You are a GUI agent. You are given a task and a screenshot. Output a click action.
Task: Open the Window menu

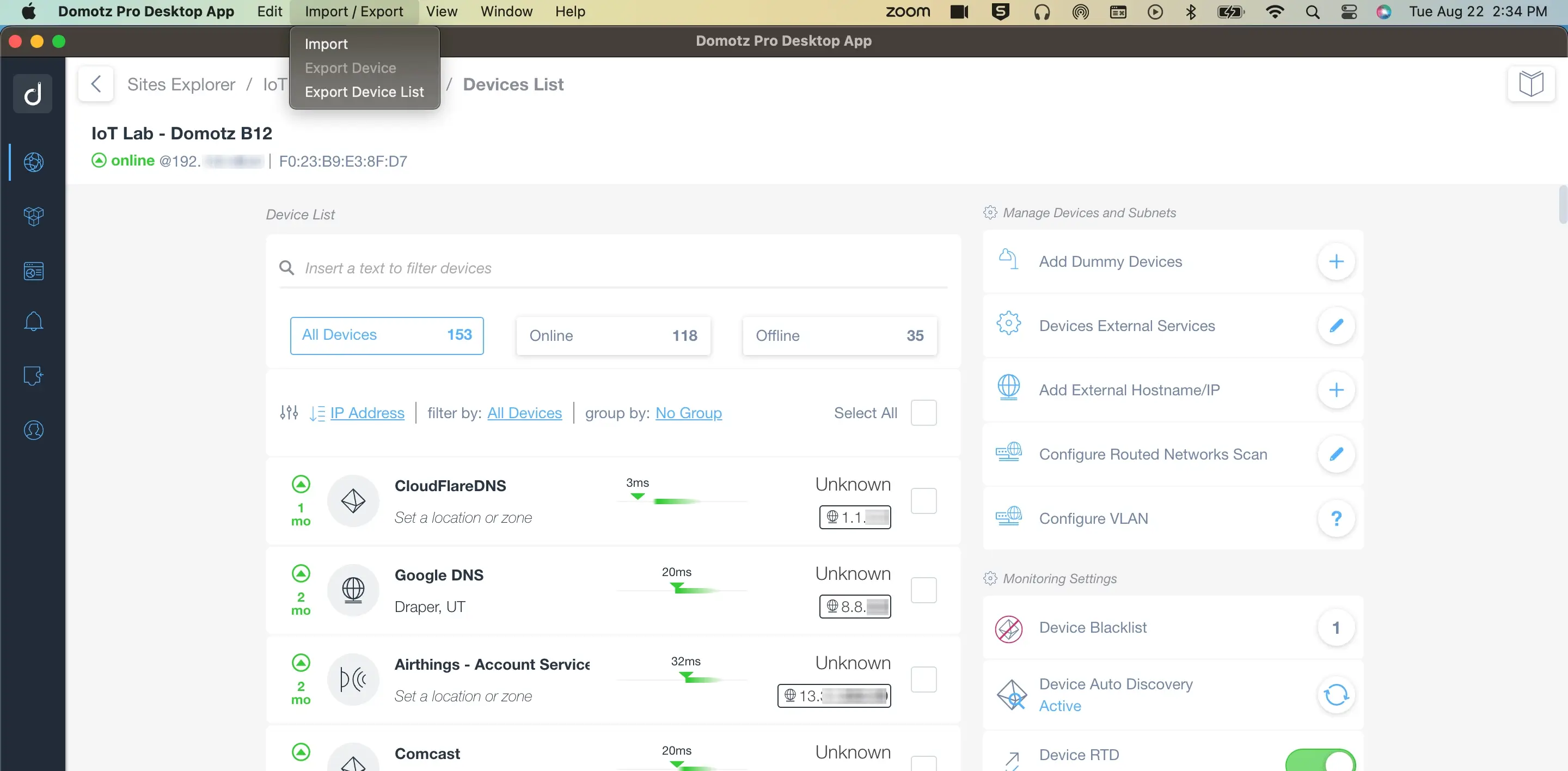point(506,11)
